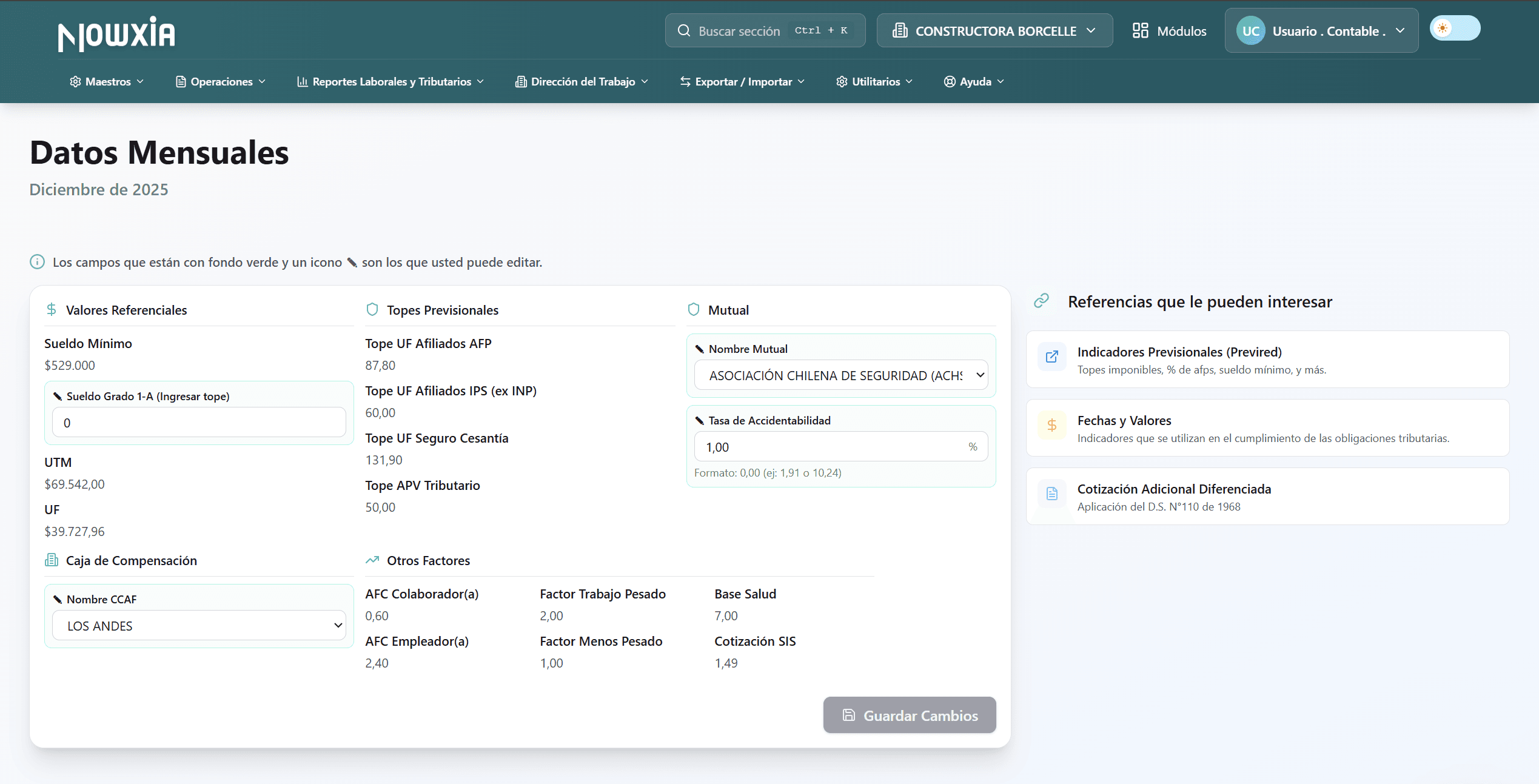Viewport: 1539px width, 784px height.
Task: Open the Utilitarios menu
Action: 874,81
